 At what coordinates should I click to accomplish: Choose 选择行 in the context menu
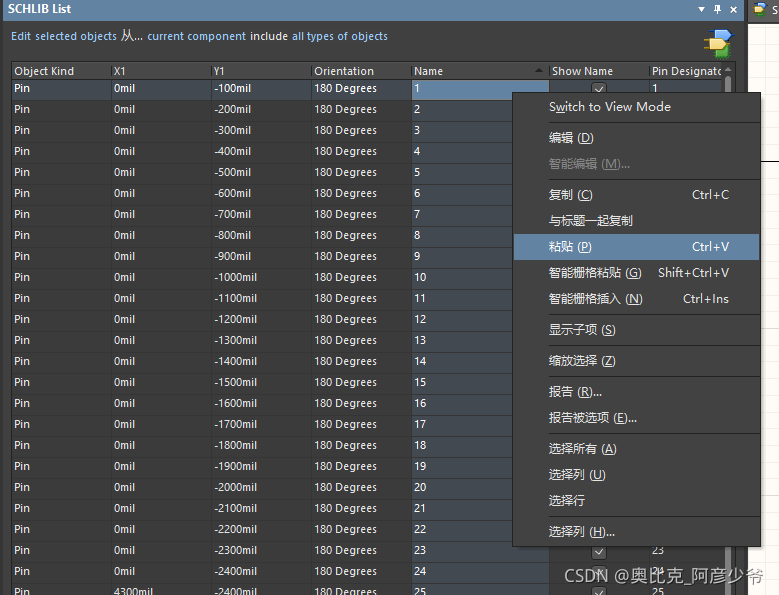click(x=636, y=501)
